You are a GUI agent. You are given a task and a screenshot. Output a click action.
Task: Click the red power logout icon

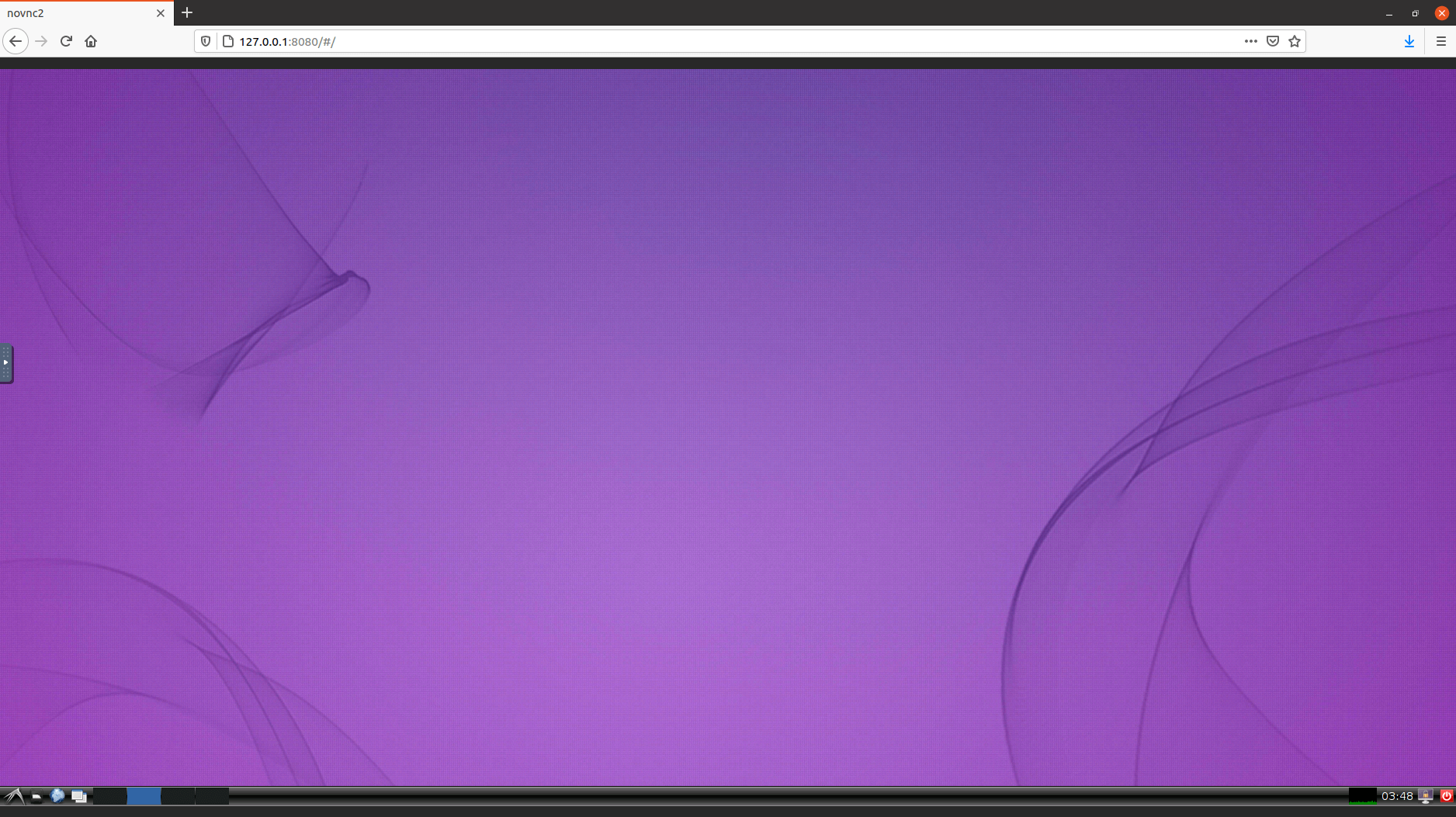[x=1446, y=796]
